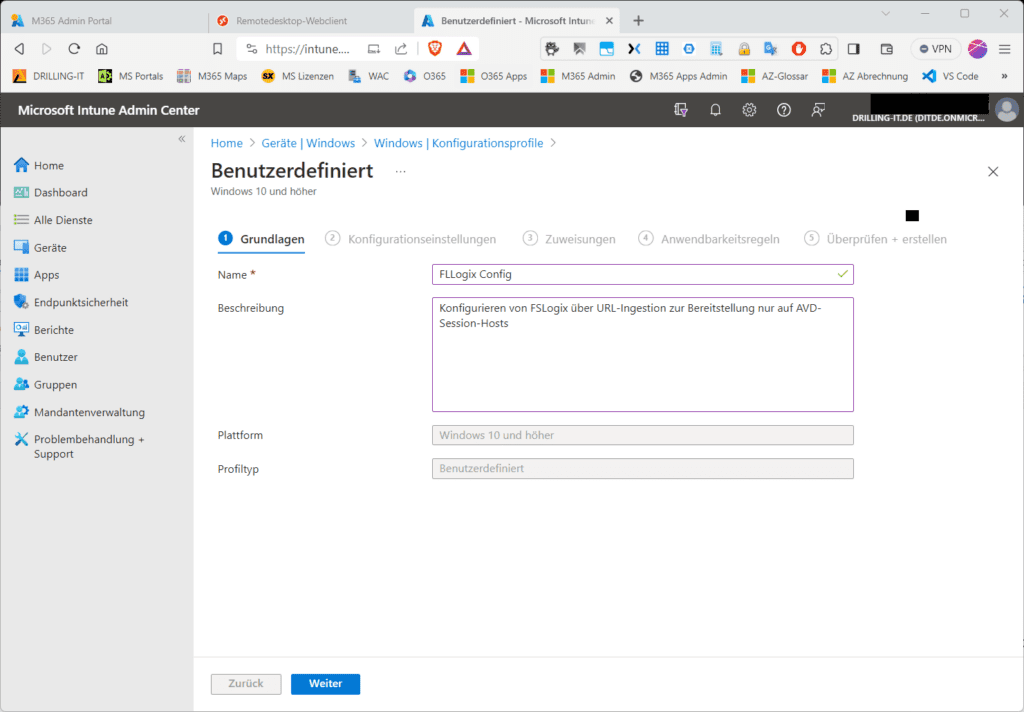Image resolution: width=1024 pixels, height=712 pixels.
Task: Switch to M365 Admin Portal browser tab
Action: coord(104,21)
